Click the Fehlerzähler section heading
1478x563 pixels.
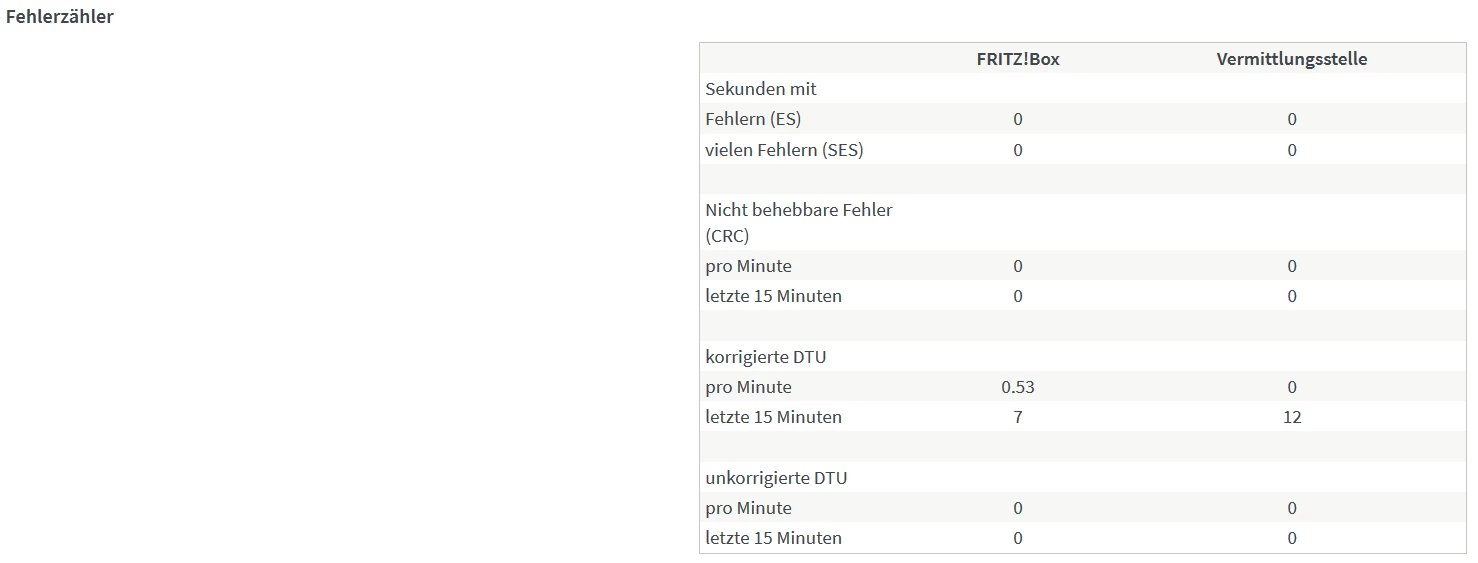pyautogui.click(x=59, y=17)
